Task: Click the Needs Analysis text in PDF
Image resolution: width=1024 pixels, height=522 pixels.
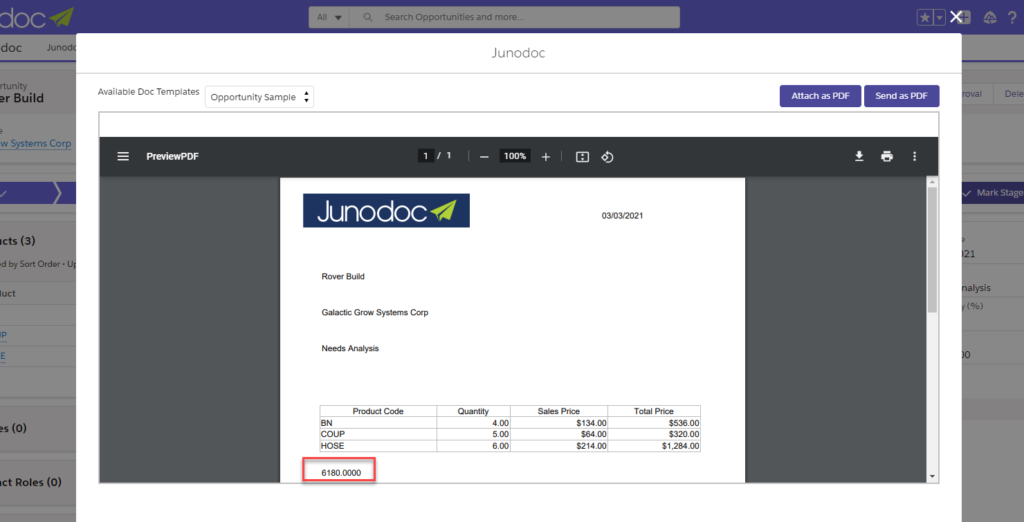Action: (x=350, y=348)
